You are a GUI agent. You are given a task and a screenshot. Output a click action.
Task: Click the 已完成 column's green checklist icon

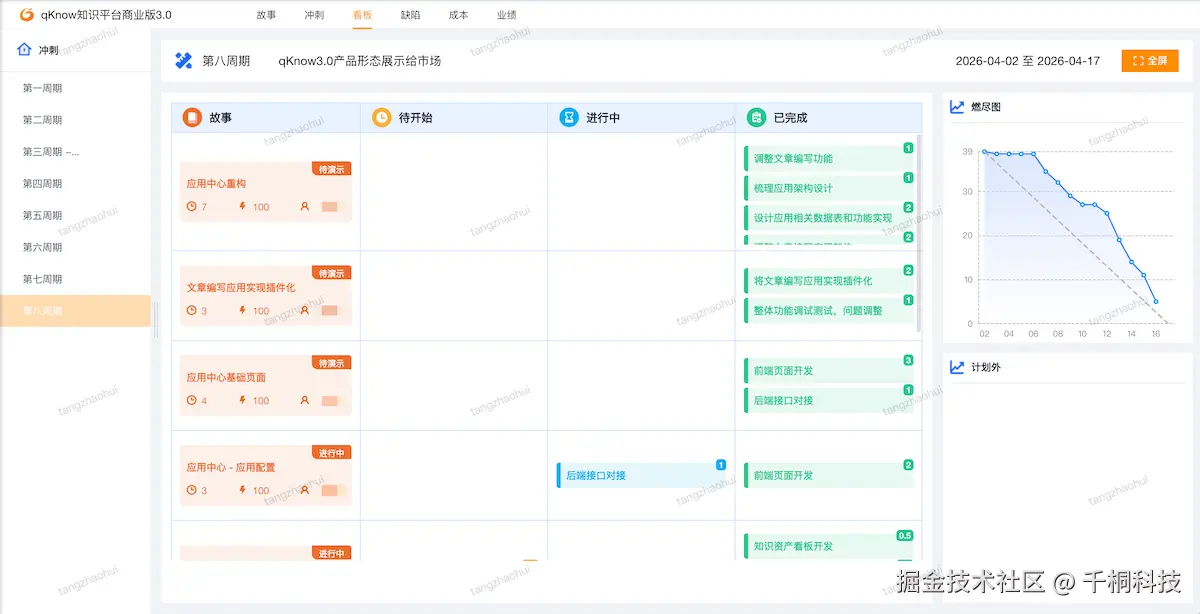click(x=756, y=117)
